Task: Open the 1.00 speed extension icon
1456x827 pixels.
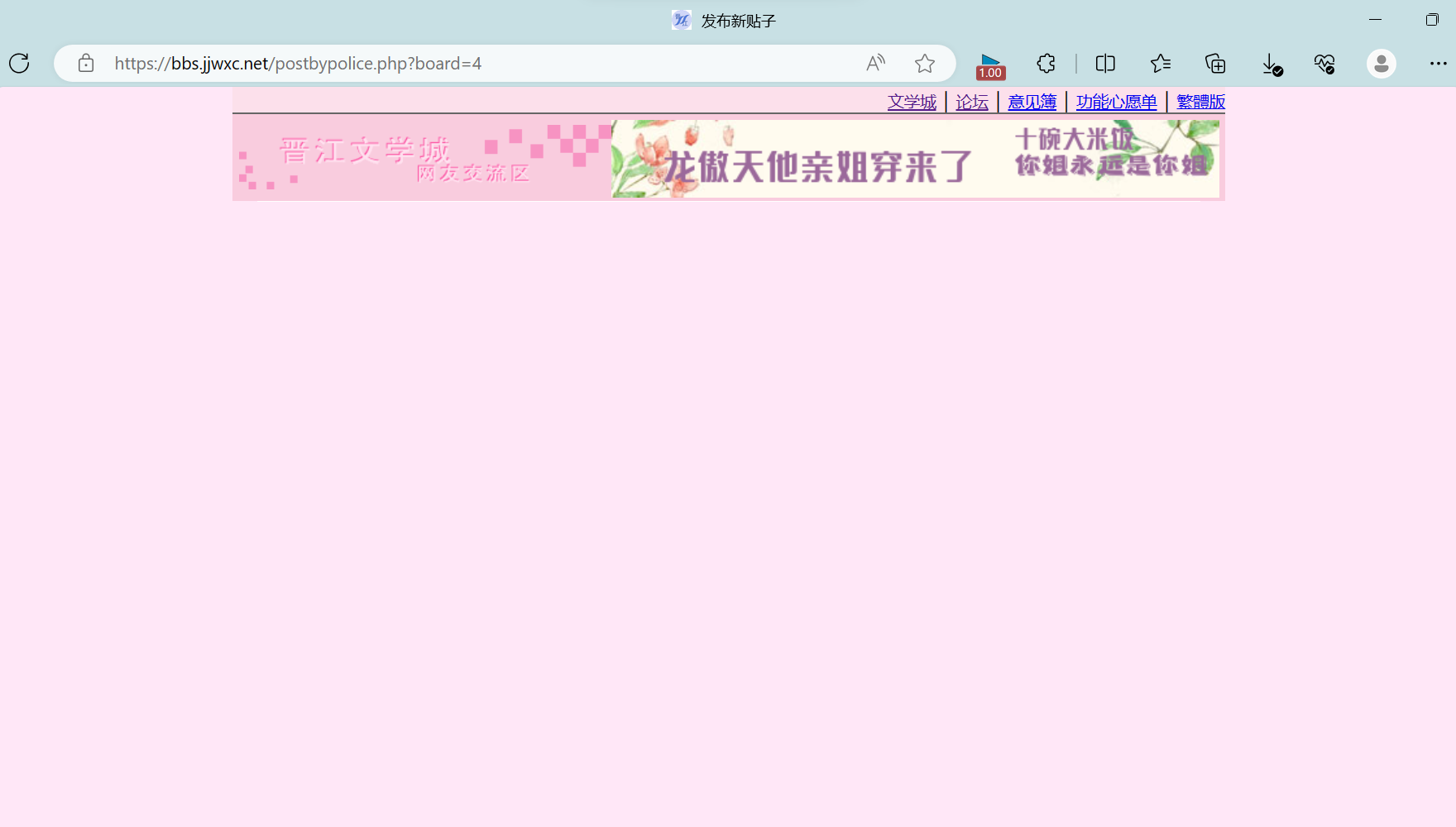Action: (990, 65)
